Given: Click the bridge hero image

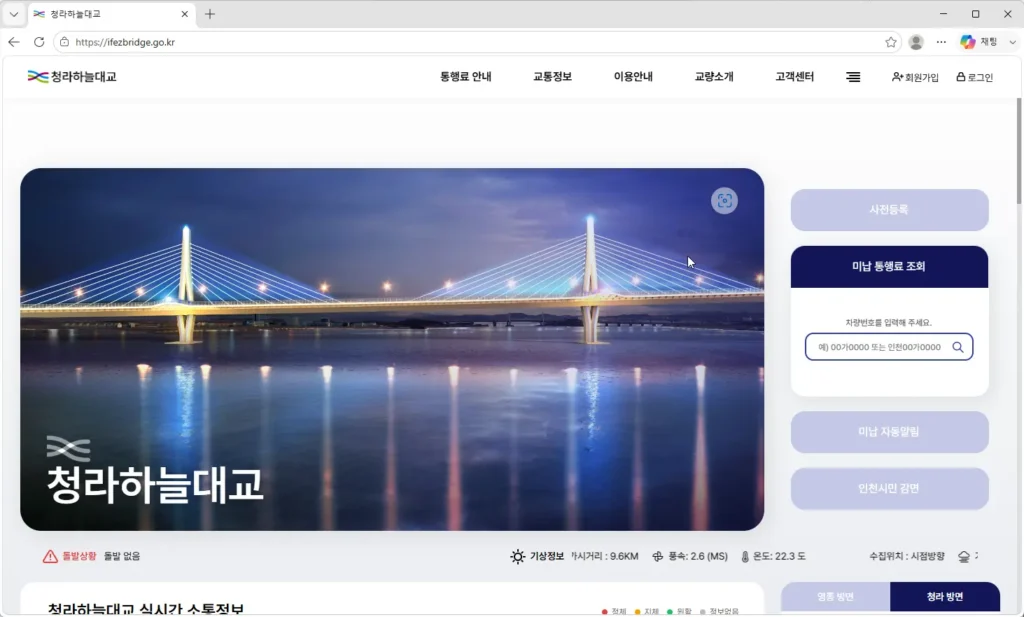Looking at the screenshot, I should 392,349.
